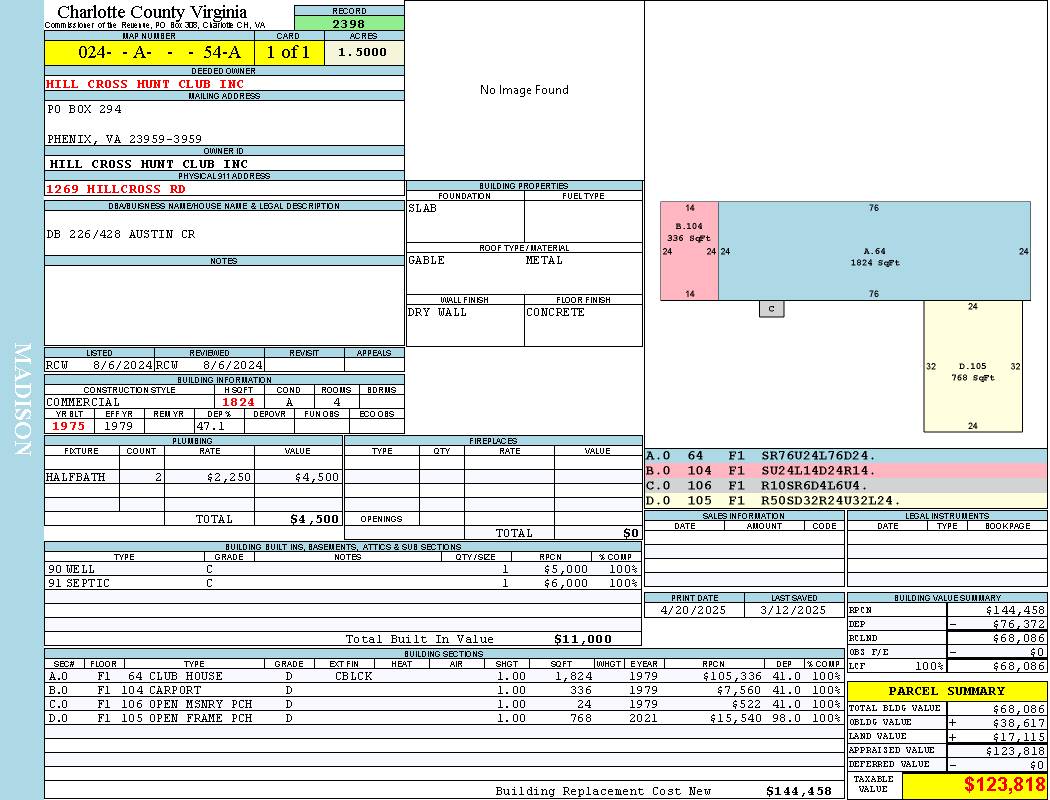The width and height of the screenshot is (1050, 800).
Task: Click the LAND VALUE $17,115
Action: click(x=1019, y=737)
